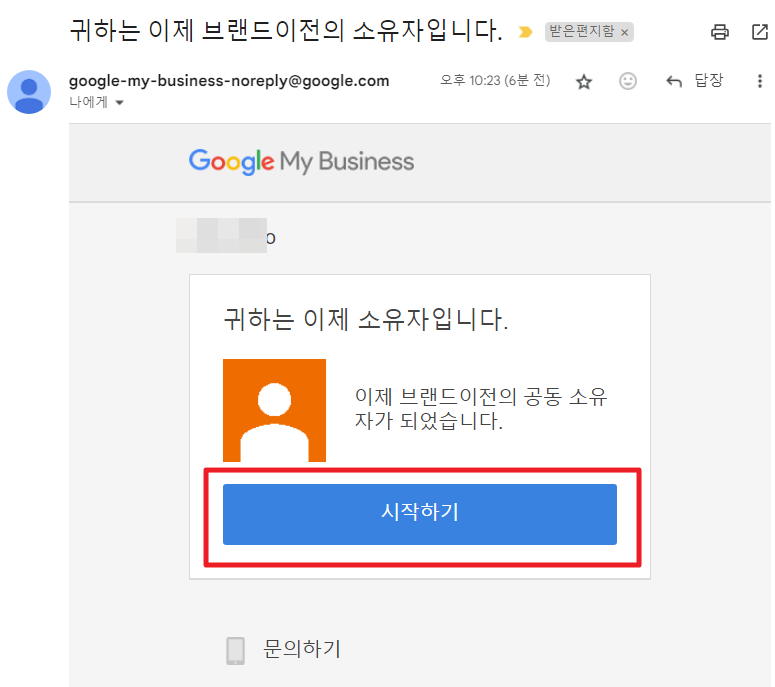Click the phone icon beside 문의하기

tap(235, 650)
